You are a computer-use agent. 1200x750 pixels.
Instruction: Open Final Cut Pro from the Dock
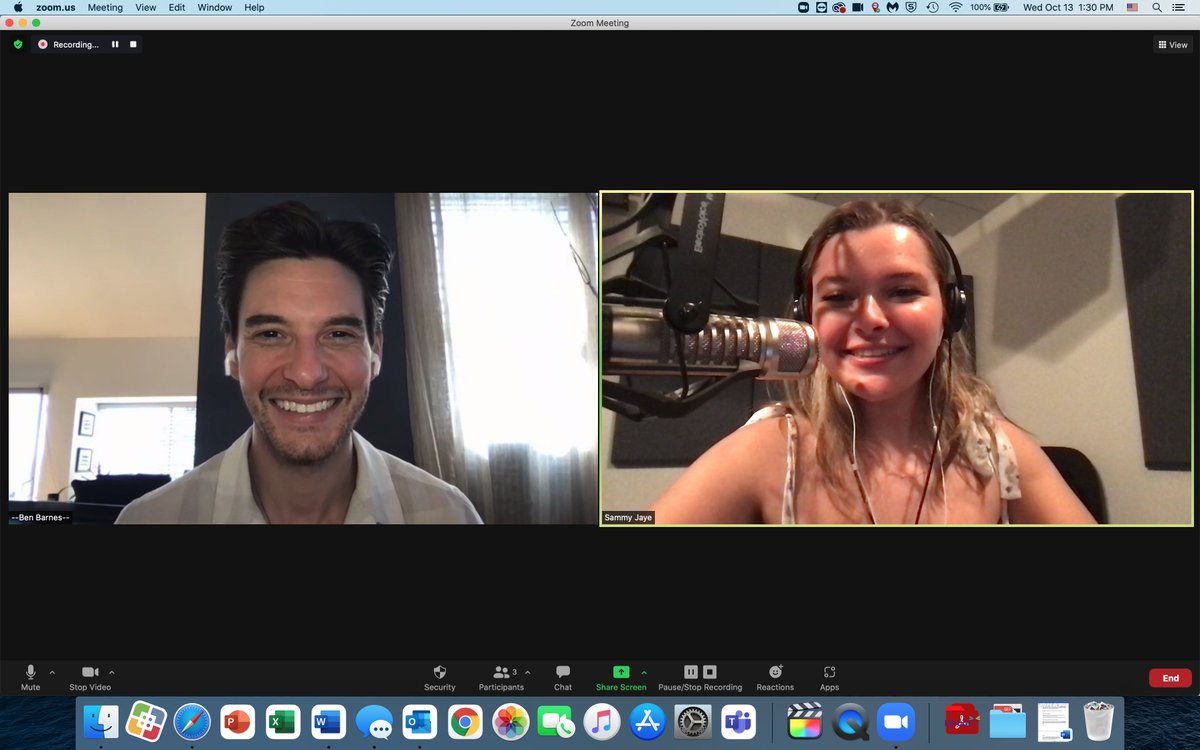pyautogui.click(x=805, y=721)
